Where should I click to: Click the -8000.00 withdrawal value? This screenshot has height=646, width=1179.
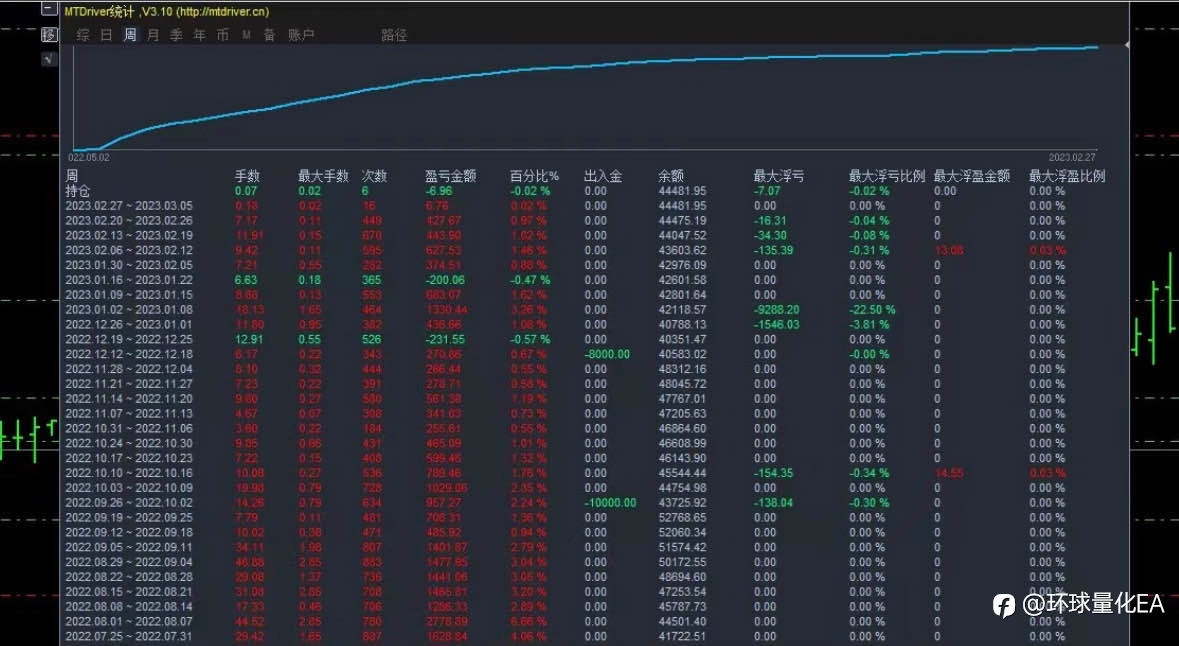pyautogui.click(x=607, y=354)
